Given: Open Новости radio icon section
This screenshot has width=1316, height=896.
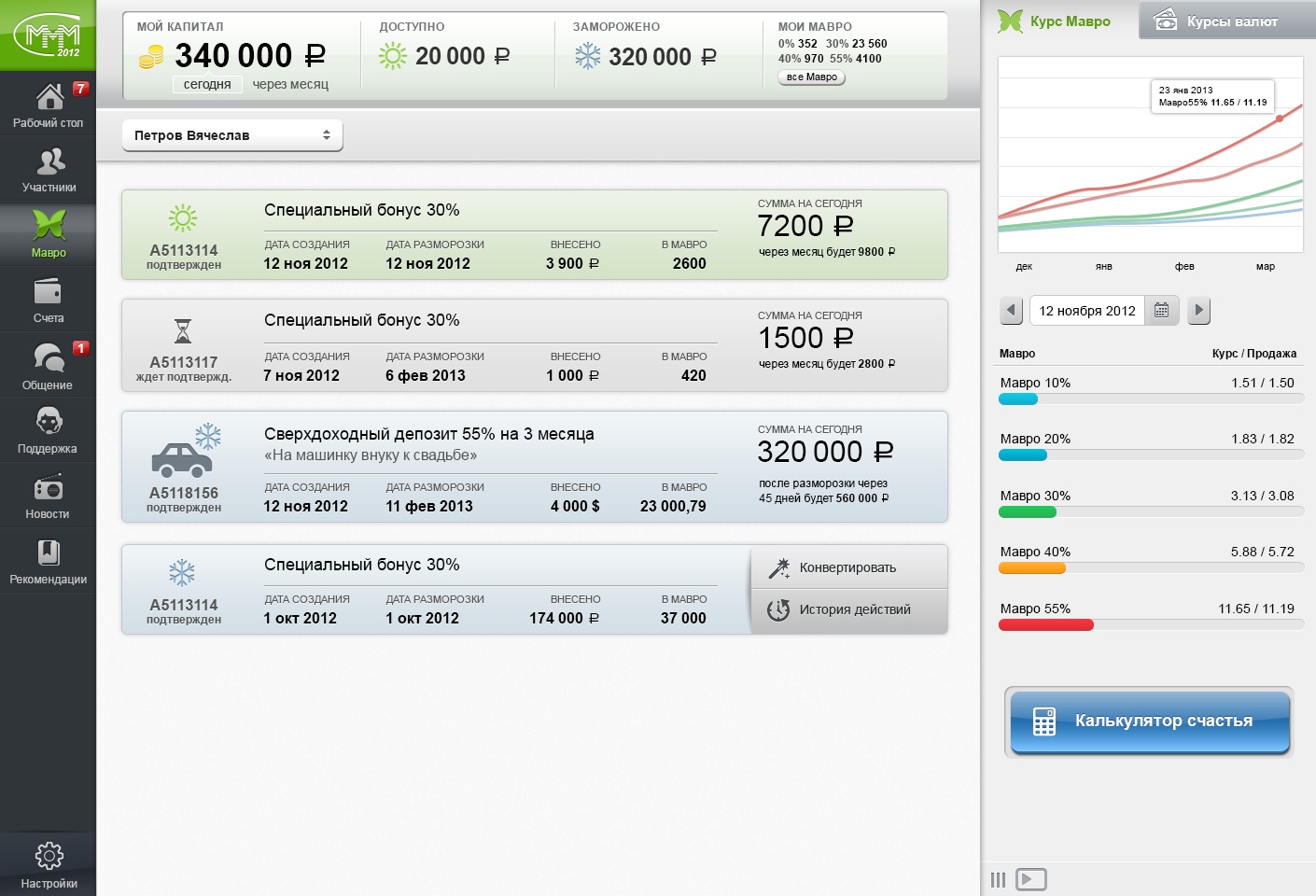Looking at the screenshot, I should click(x=48, y=496).
